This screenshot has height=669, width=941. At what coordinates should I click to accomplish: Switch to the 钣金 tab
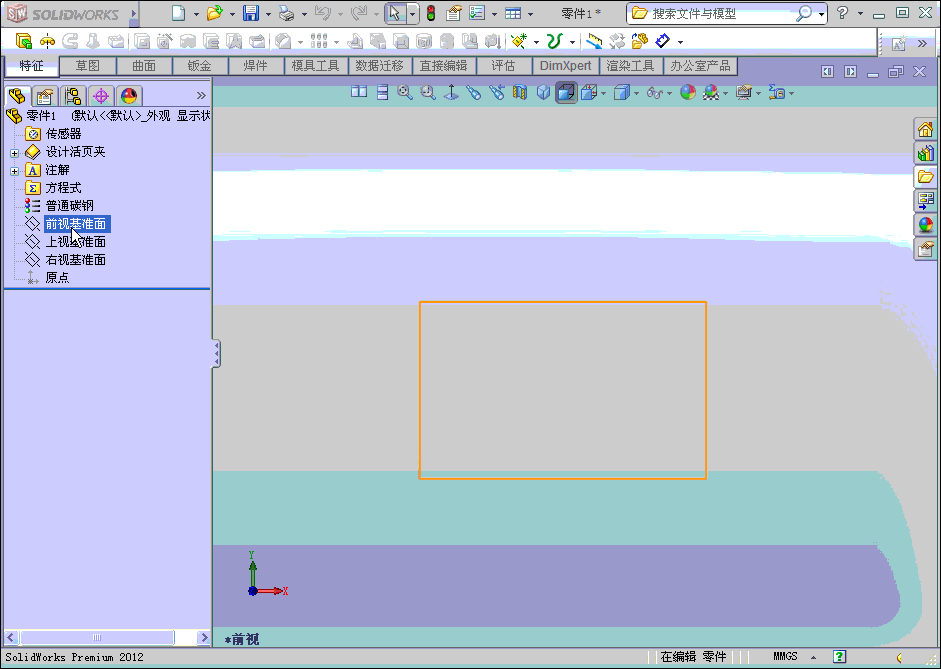coord(200,66)
